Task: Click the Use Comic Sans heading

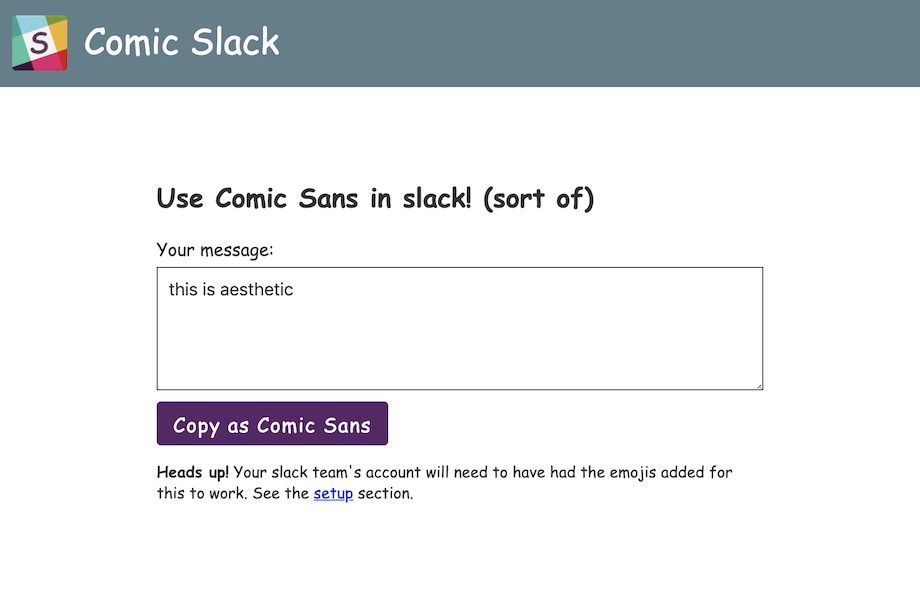Action: coord(375,198)
